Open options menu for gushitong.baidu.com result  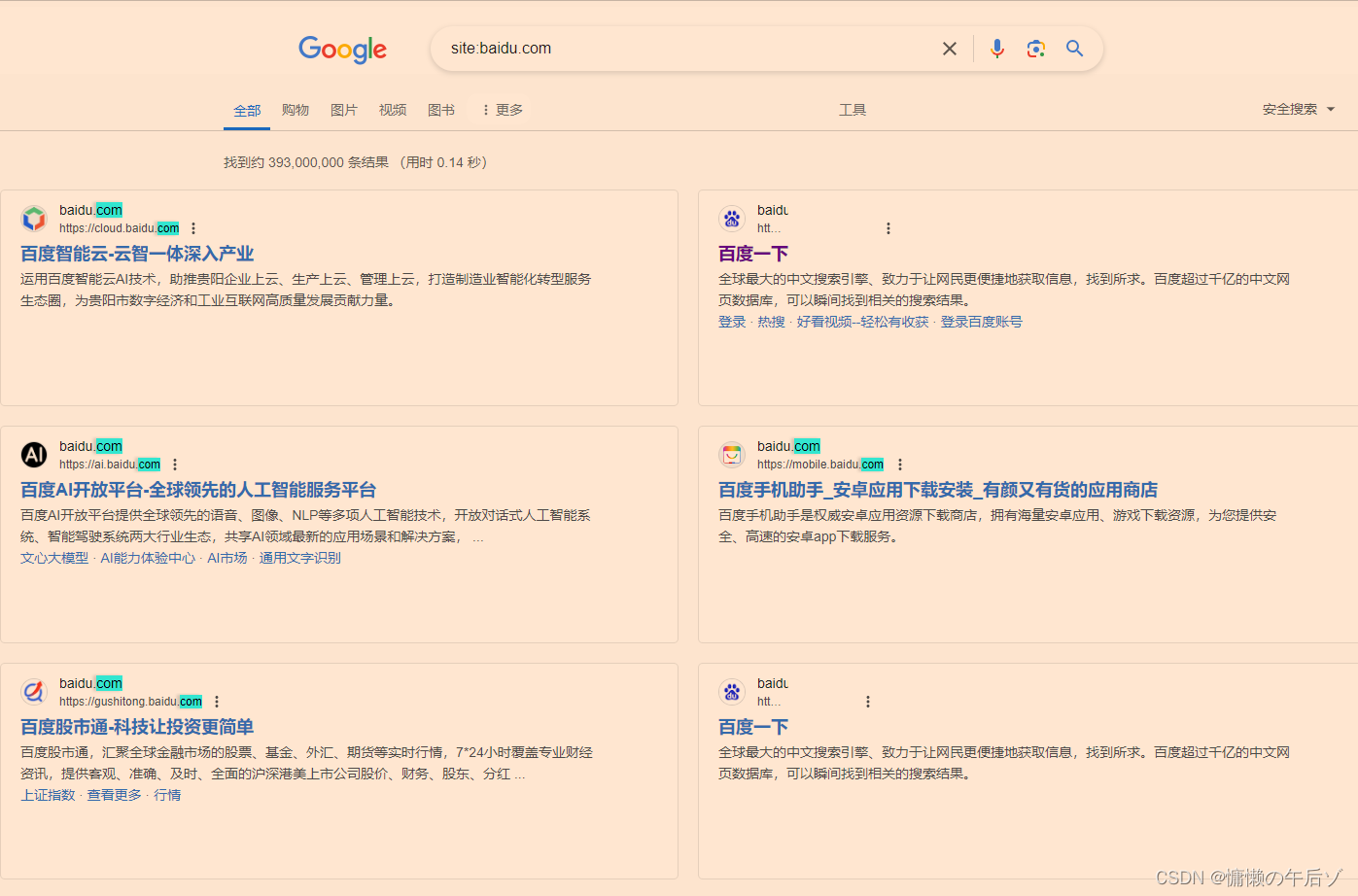[x=217, y=702]
